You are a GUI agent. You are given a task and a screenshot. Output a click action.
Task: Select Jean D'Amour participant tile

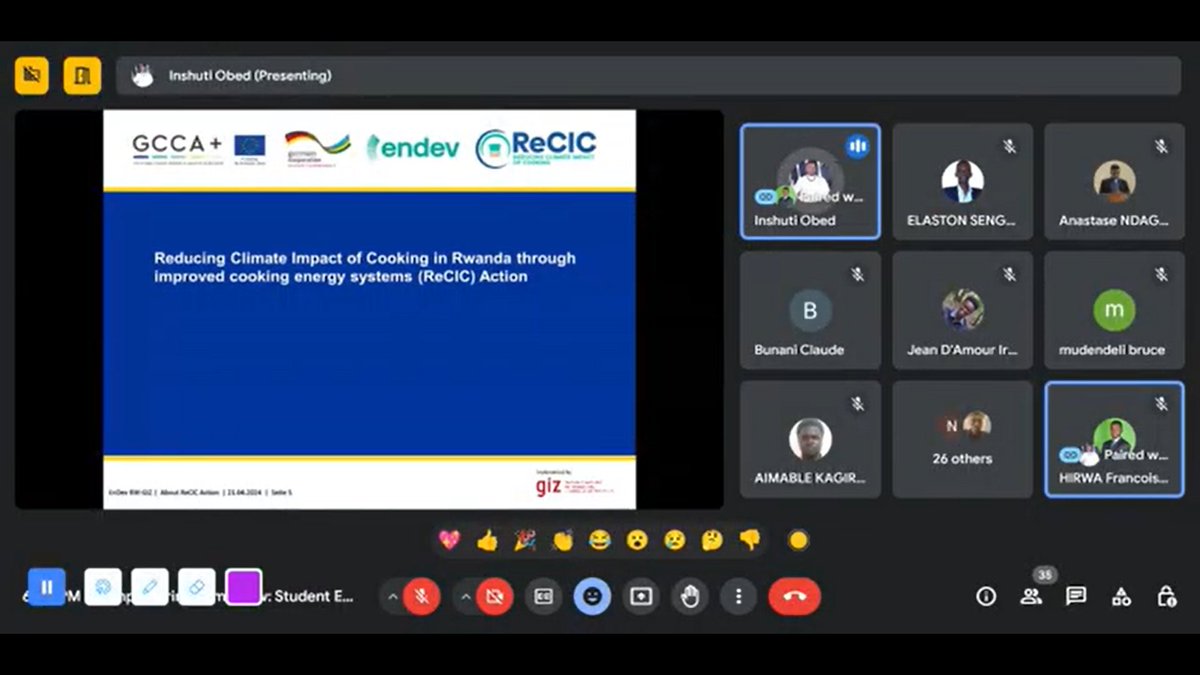tap(962, 310)
